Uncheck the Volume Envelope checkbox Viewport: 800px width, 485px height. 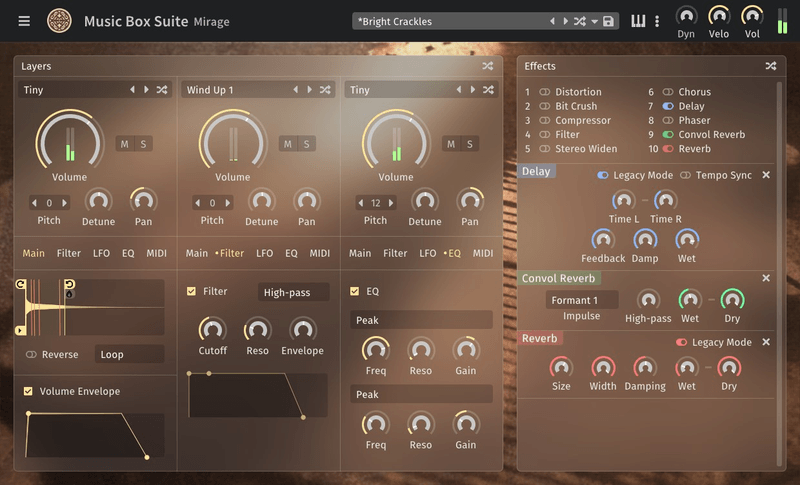pyautogui.click(x=28, y=391)
